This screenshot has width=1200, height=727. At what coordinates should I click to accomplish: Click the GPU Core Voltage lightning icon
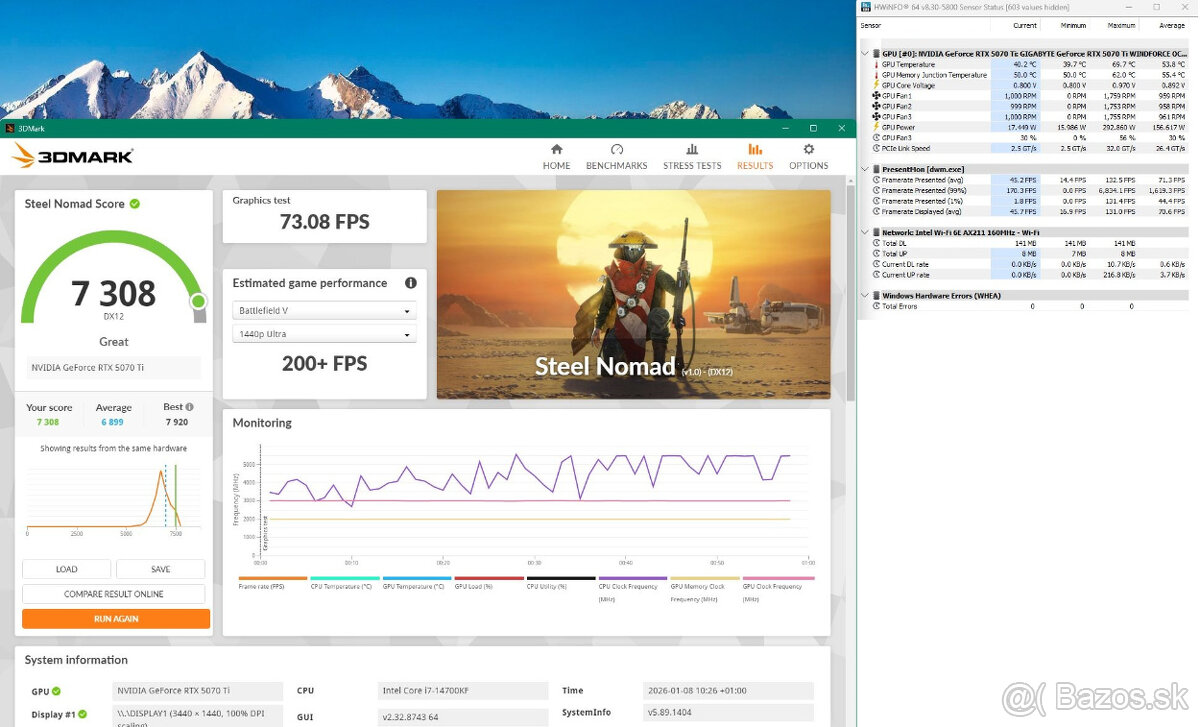click(x=876, y=85)
